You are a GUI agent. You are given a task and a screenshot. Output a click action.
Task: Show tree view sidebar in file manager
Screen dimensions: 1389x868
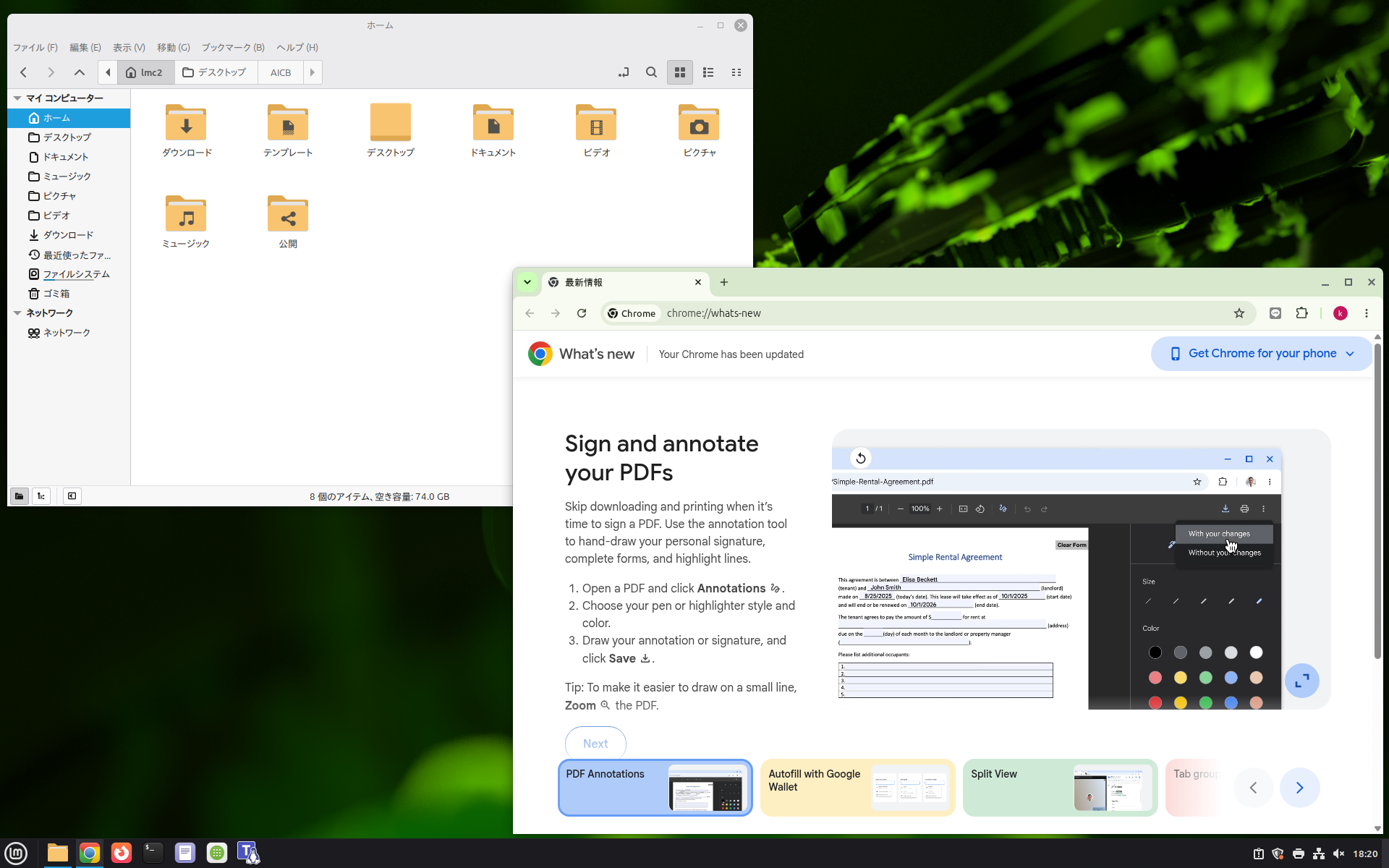pyautogui.click(x=41, y=496)
